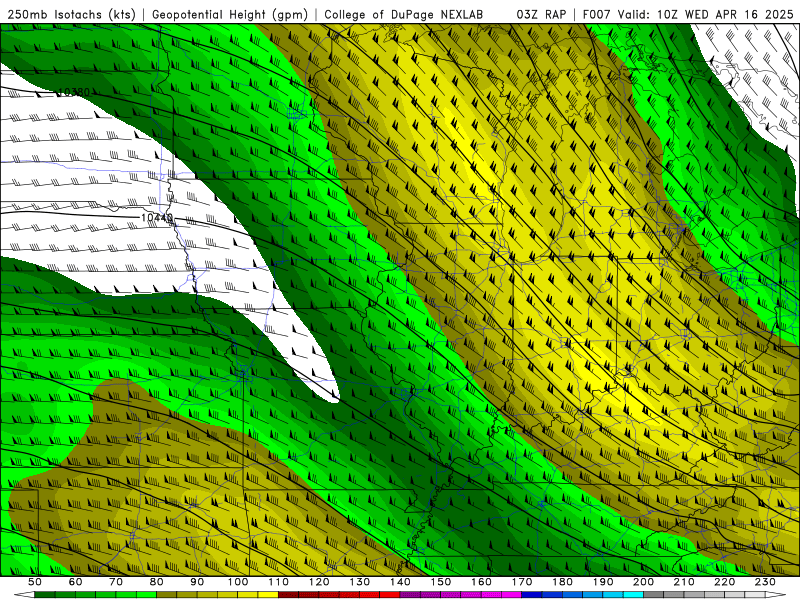Click the 140 knot legend value

400,582
